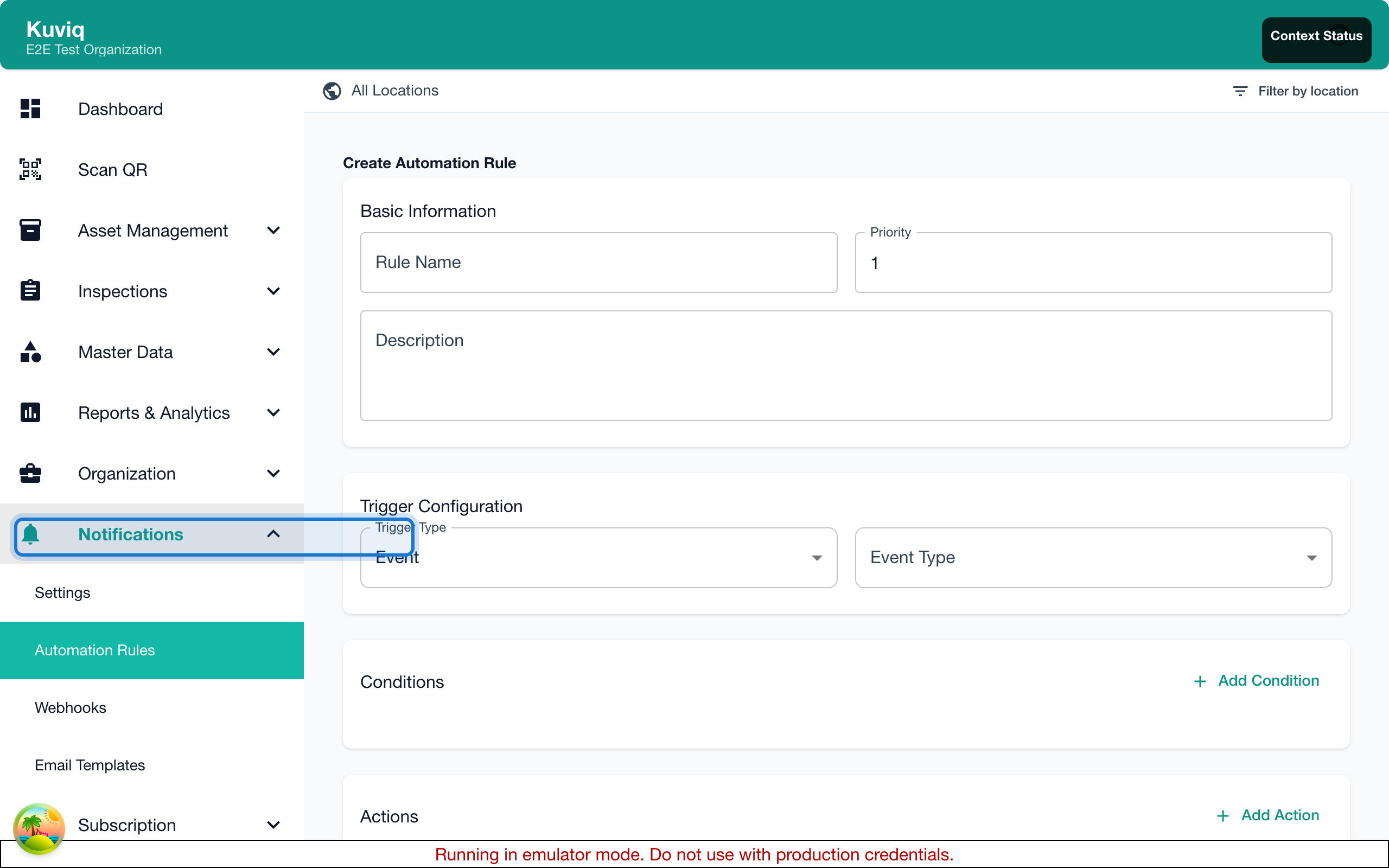
Task: Open the Webhooks submenu item
Action: [152, 708]
